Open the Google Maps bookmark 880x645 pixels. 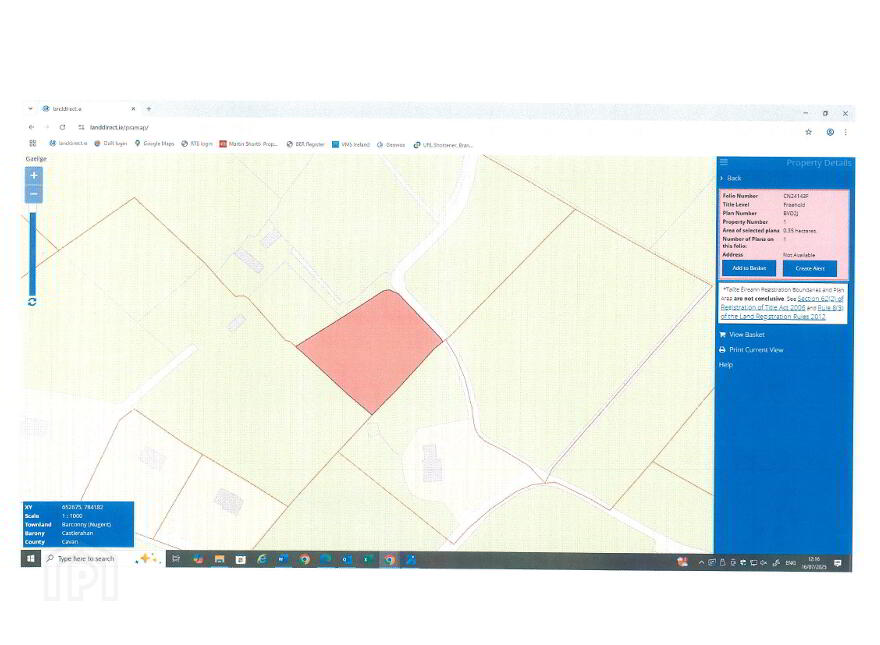(154, 144)
